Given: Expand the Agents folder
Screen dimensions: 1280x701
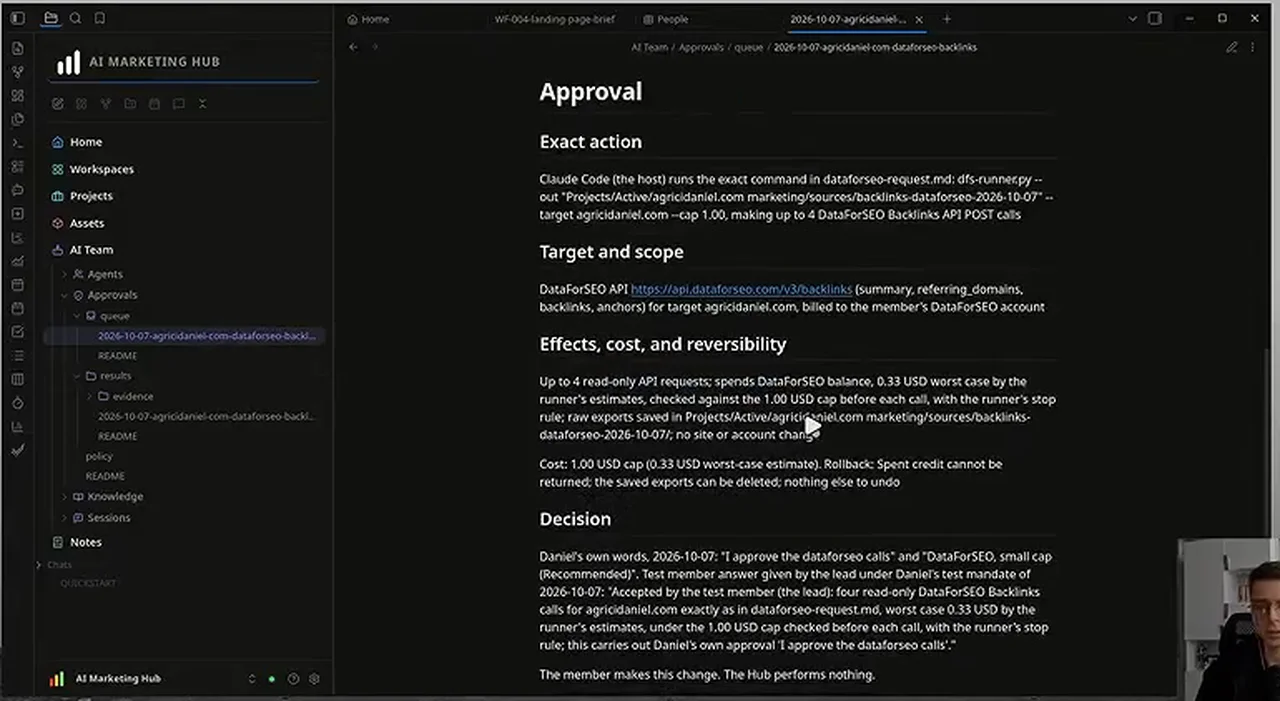Looking at the screenshot, I should click(65, 274).
